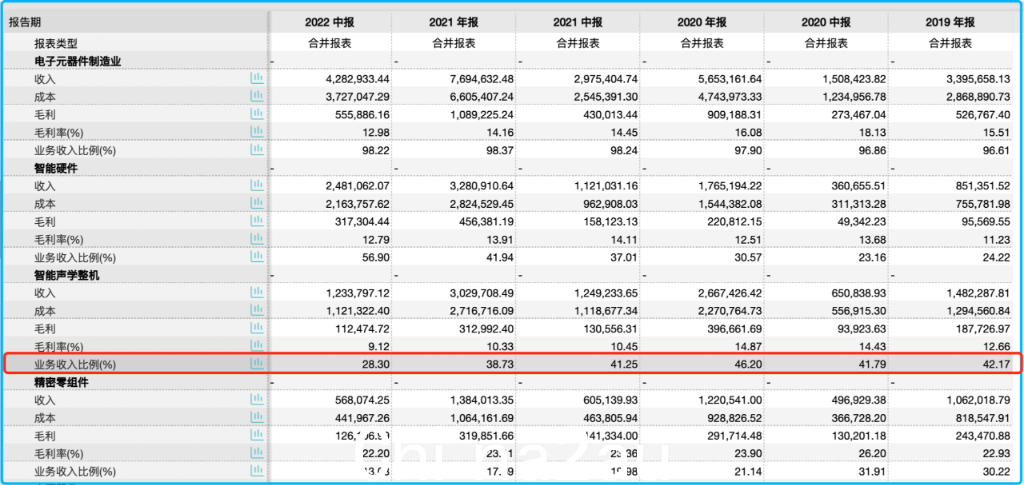Click the highlighted revenue share value 28.30

click(x=377, y=364)
